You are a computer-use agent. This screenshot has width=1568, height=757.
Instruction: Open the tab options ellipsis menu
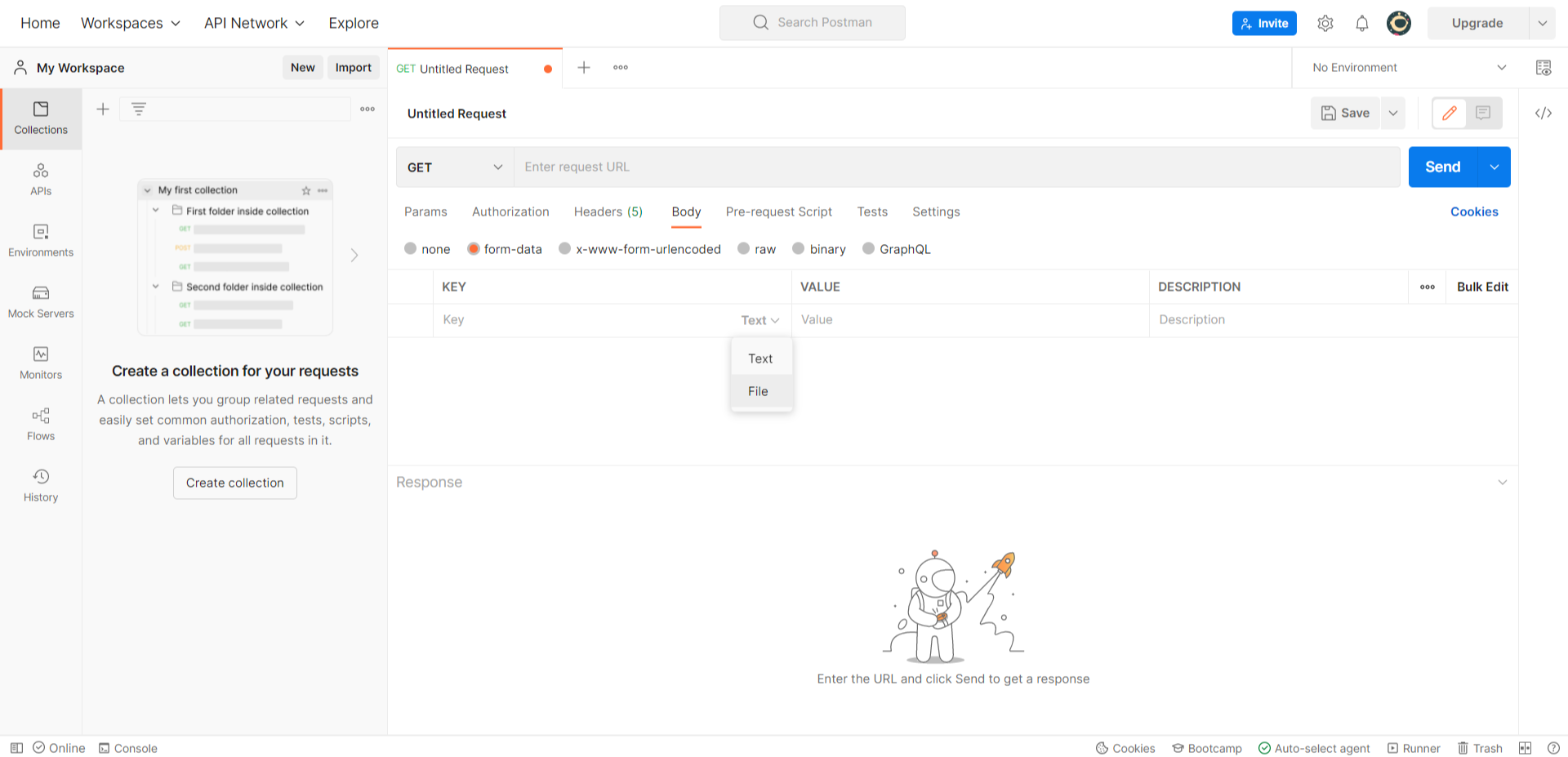(621, 68)
